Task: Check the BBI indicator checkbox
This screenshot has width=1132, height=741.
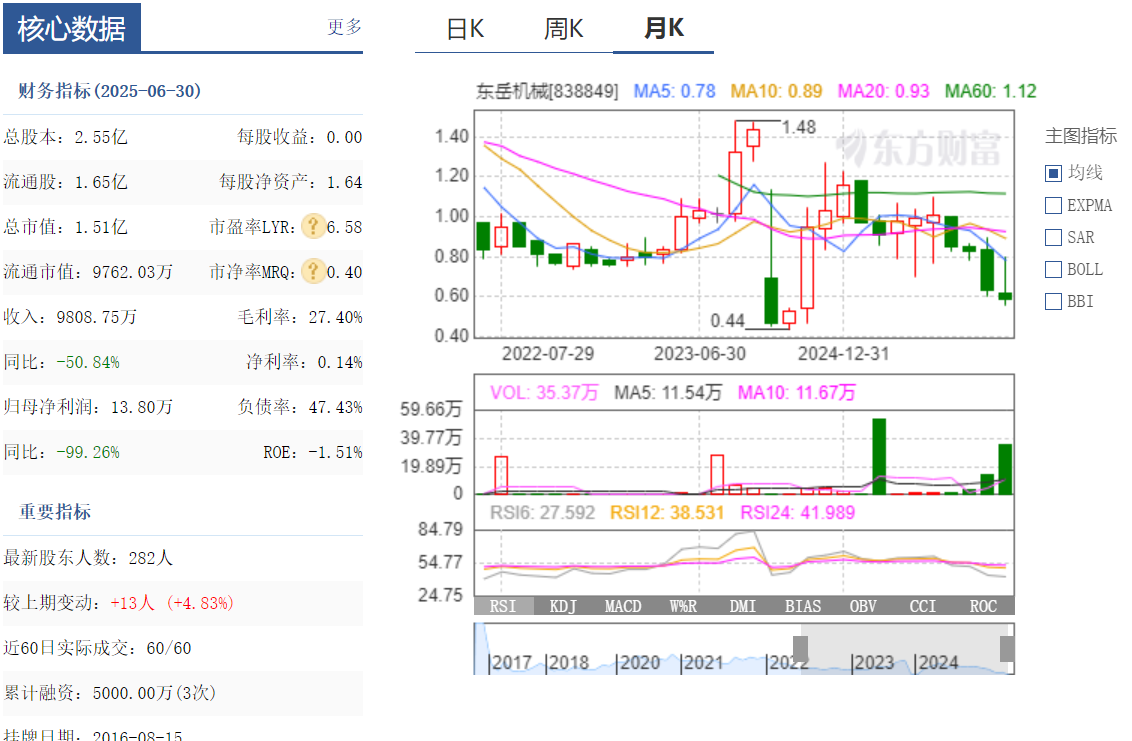Action: click(1053, 301)
